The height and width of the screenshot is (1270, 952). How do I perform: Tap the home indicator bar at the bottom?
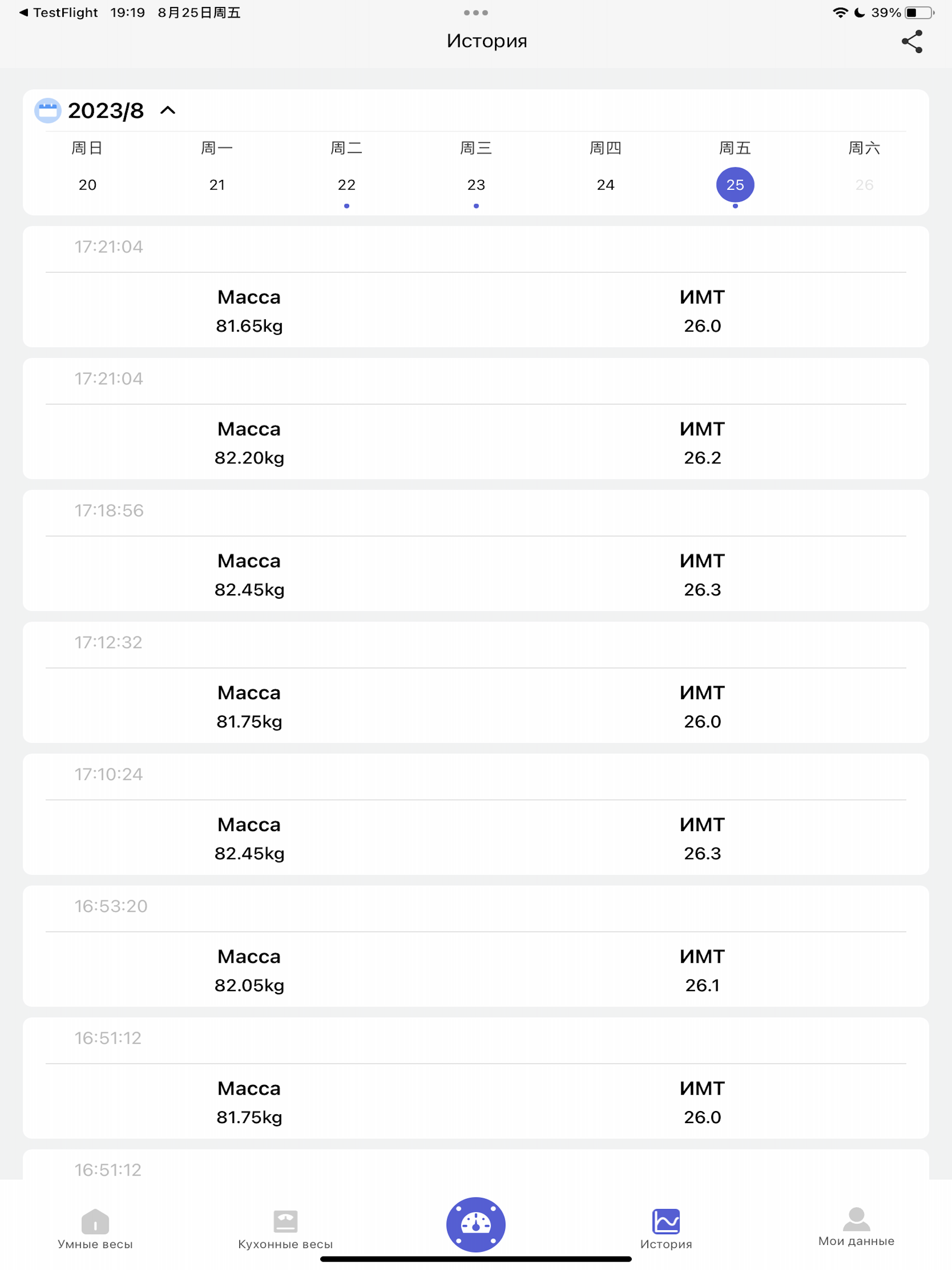pos(476,1259)
